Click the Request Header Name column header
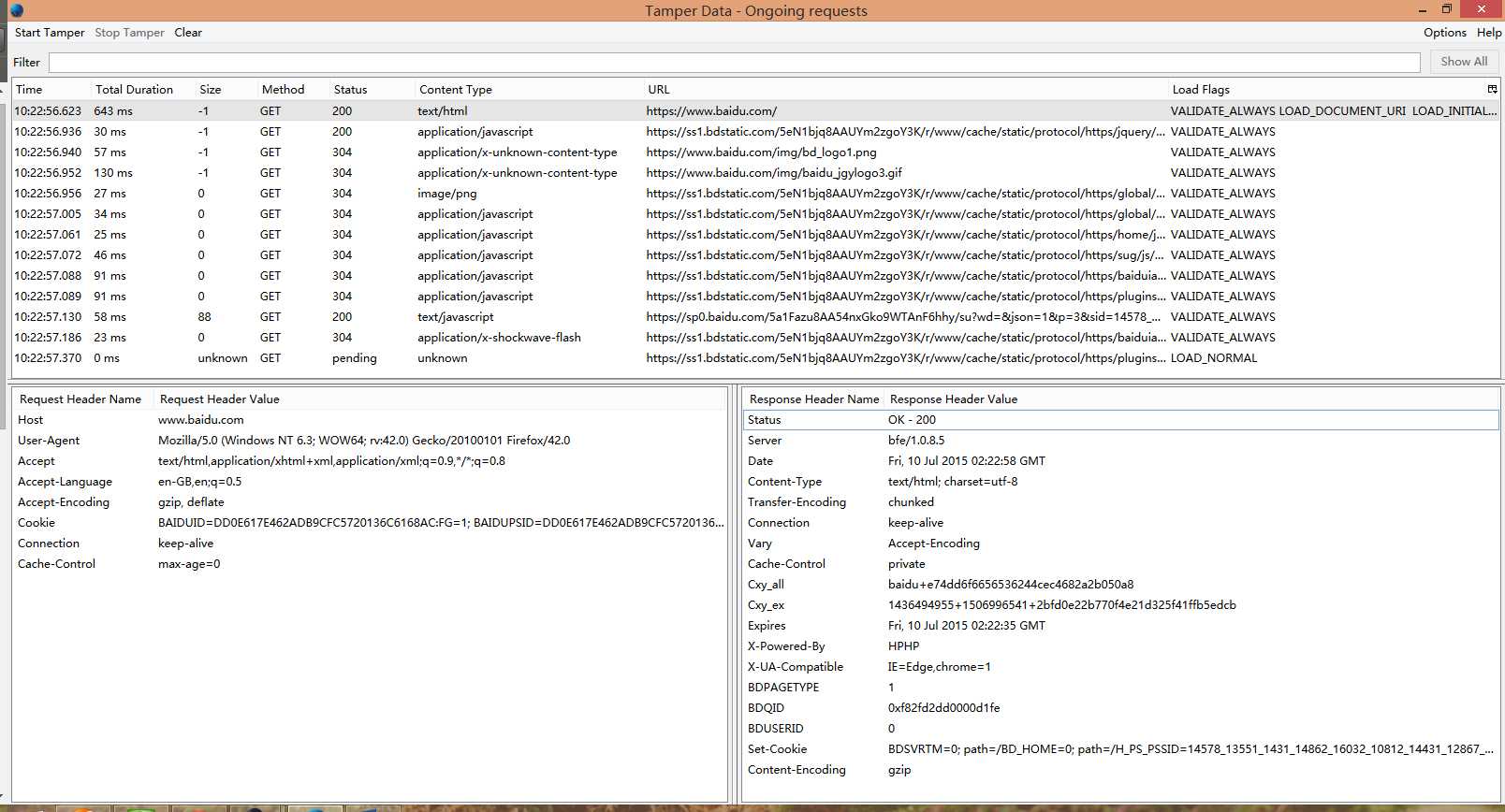This screenshot has height=812, width=1505. [84, 399]
